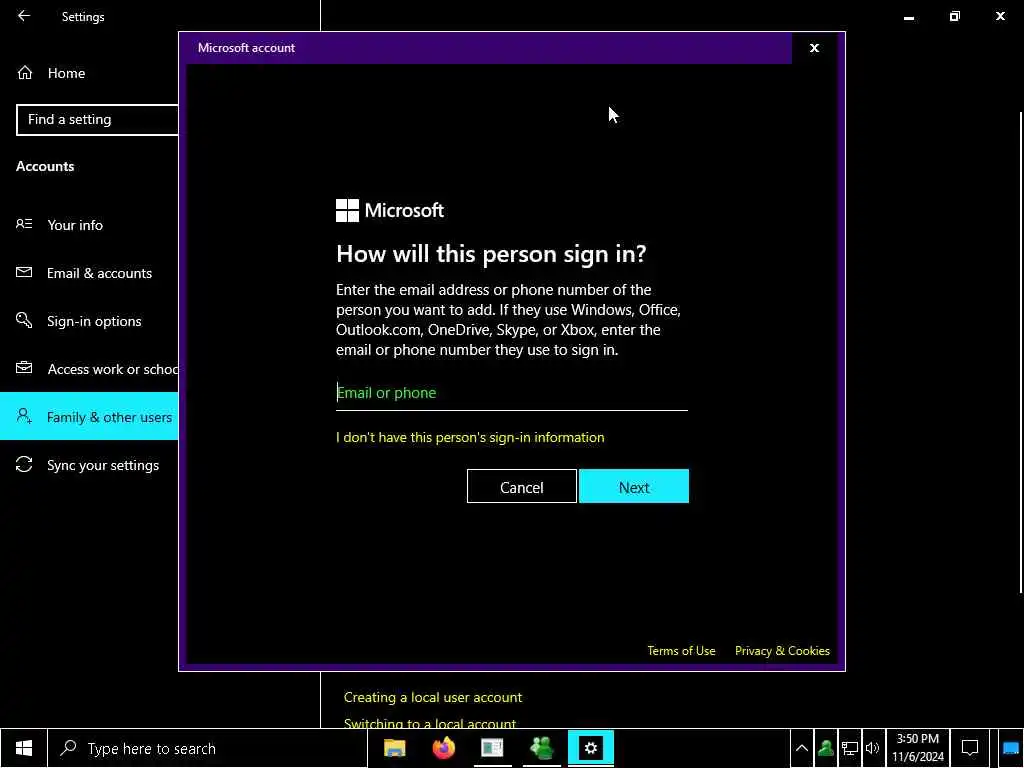Open the news reader taskbar app
This screenshot has width=1024, height=768.
[492, 748]
